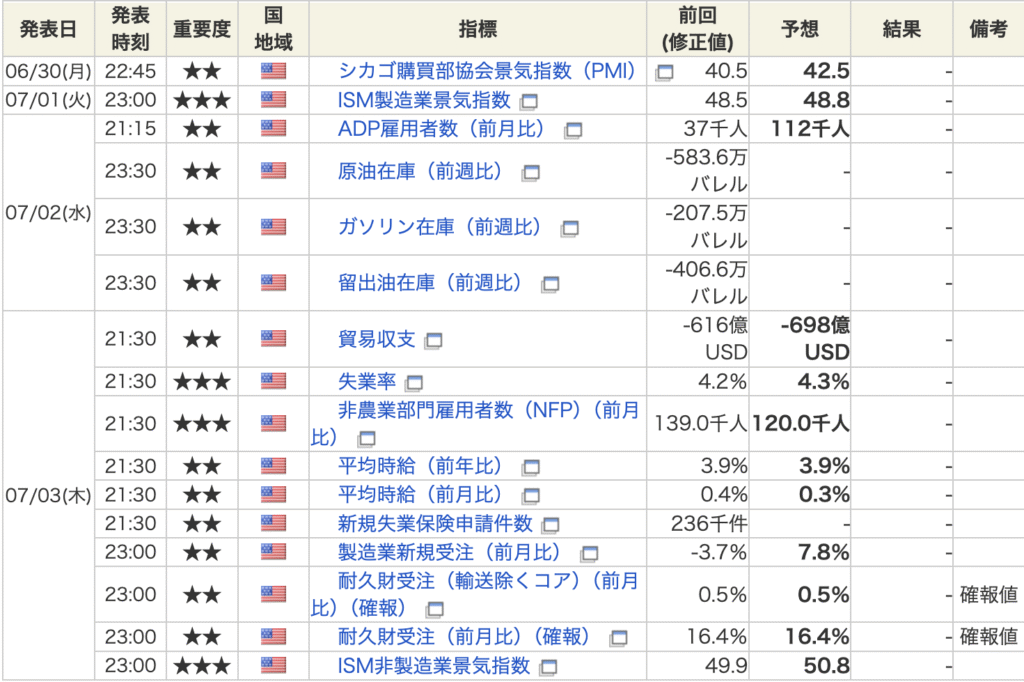Screen dimensions: 1024x682
Task: Open ADP雇用者数（前月比）link
Action: [441, 129]
